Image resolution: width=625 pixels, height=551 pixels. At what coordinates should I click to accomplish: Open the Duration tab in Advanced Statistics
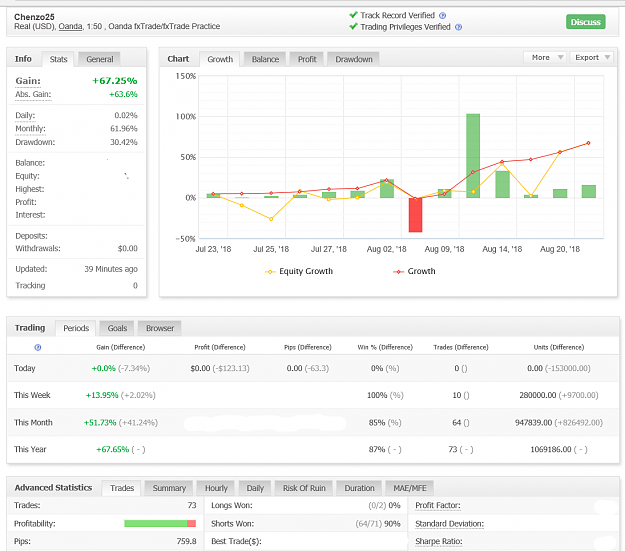point(359,488)
